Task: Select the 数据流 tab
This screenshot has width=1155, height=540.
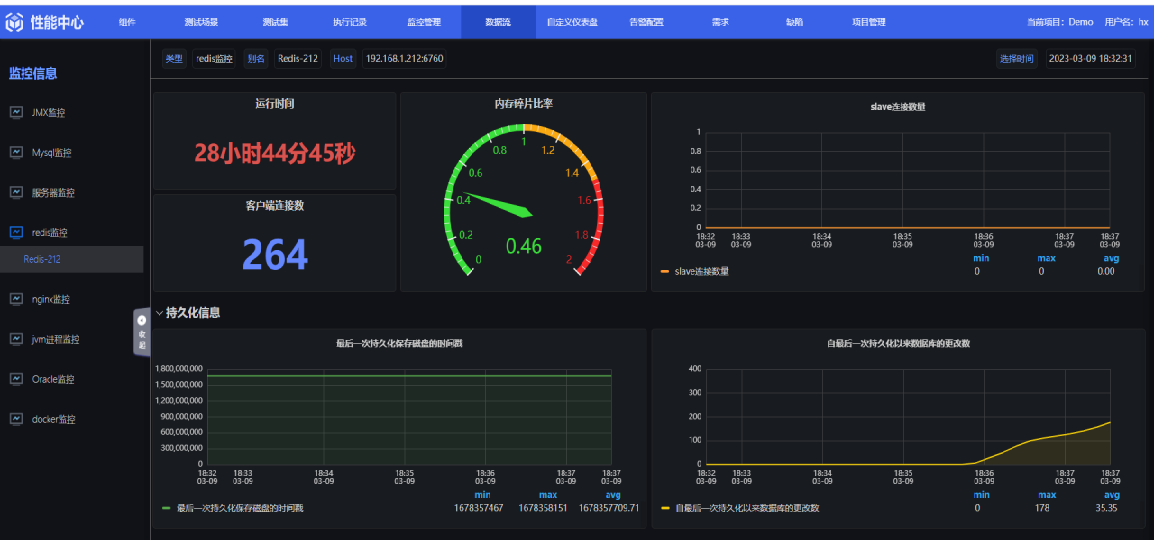Action: pyautogui.click(x=498, y=22)
